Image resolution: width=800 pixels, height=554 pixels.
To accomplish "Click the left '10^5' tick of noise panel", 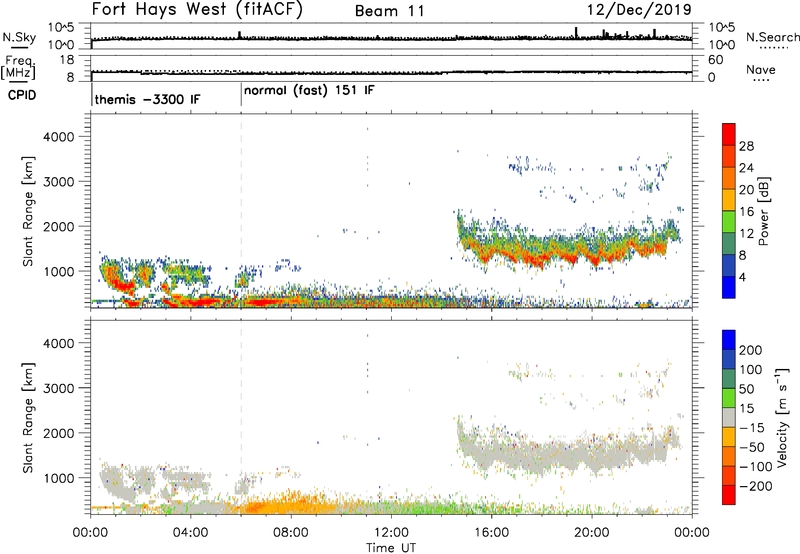I will pyautogui.click(x=61, y=28).
